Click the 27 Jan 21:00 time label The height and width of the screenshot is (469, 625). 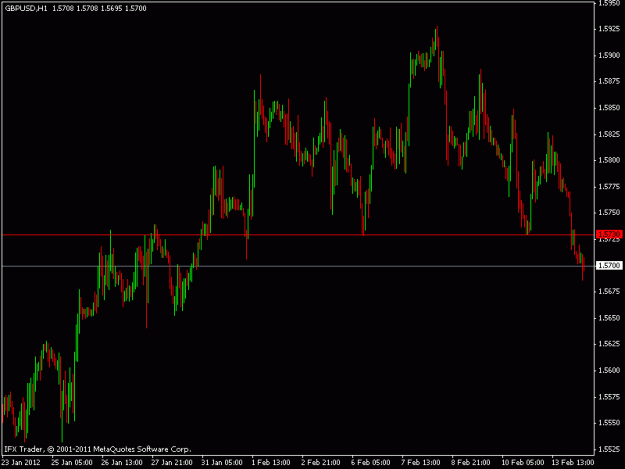pos(172,462)
